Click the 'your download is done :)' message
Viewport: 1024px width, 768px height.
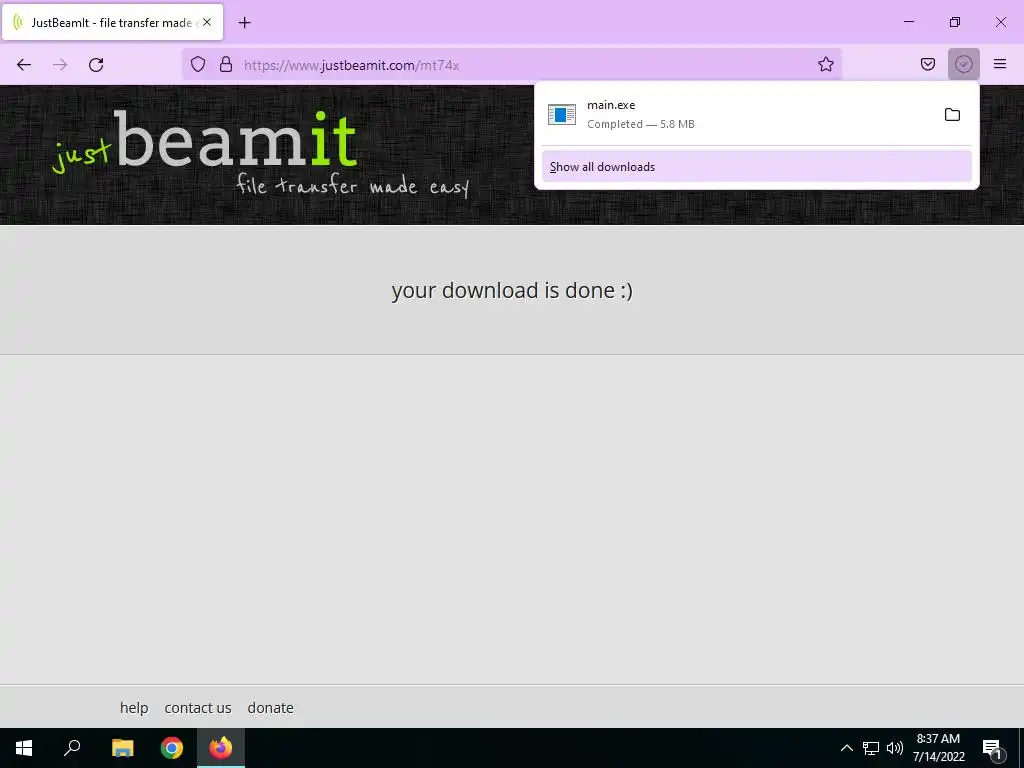pyautogui.click(x=512, y=290)
